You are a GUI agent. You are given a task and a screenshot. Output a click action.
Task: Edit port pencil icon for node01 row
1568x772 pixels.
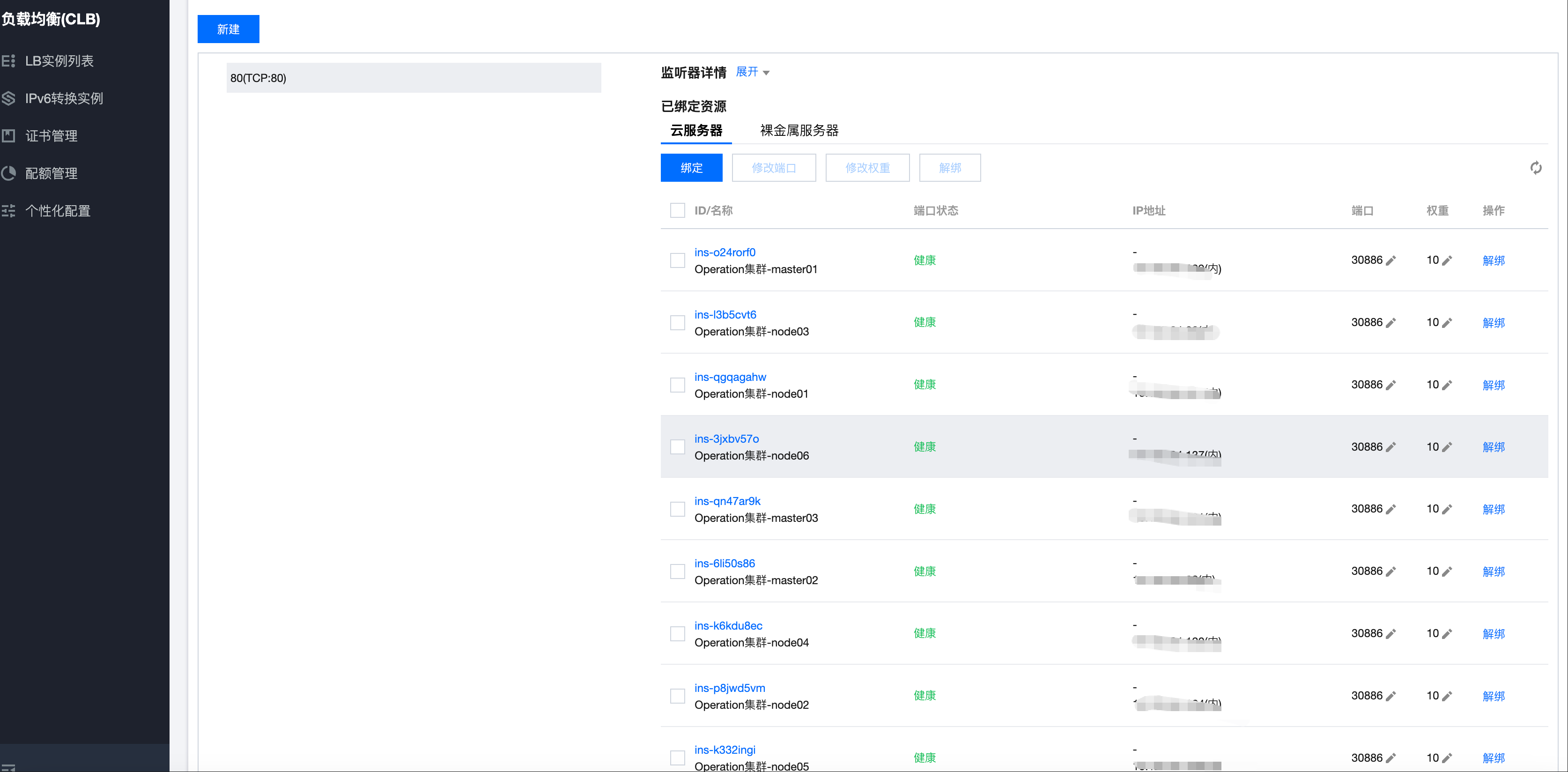pos(1391,385)
